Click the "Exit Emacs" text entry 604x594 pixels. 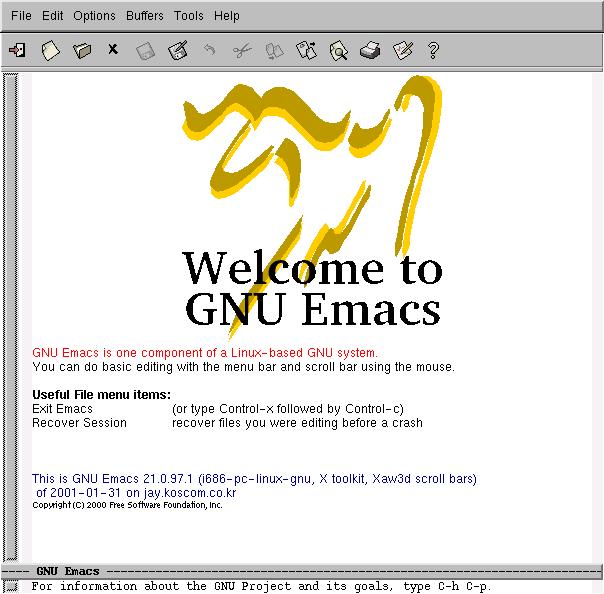pyautogui.click(x=62, y=409)
